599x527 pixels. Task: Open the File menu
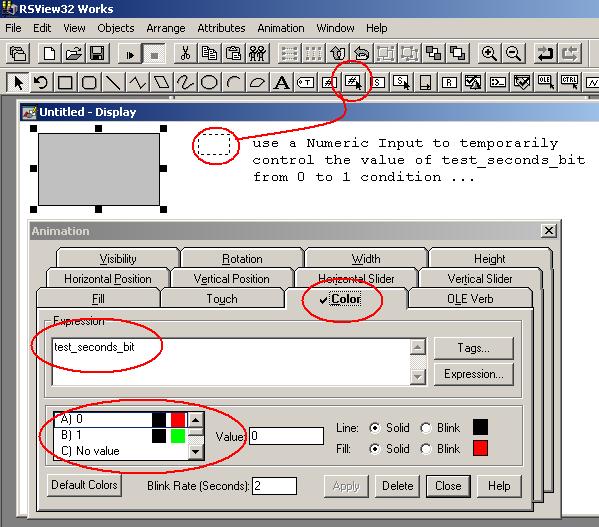click(x=13, y=28)
